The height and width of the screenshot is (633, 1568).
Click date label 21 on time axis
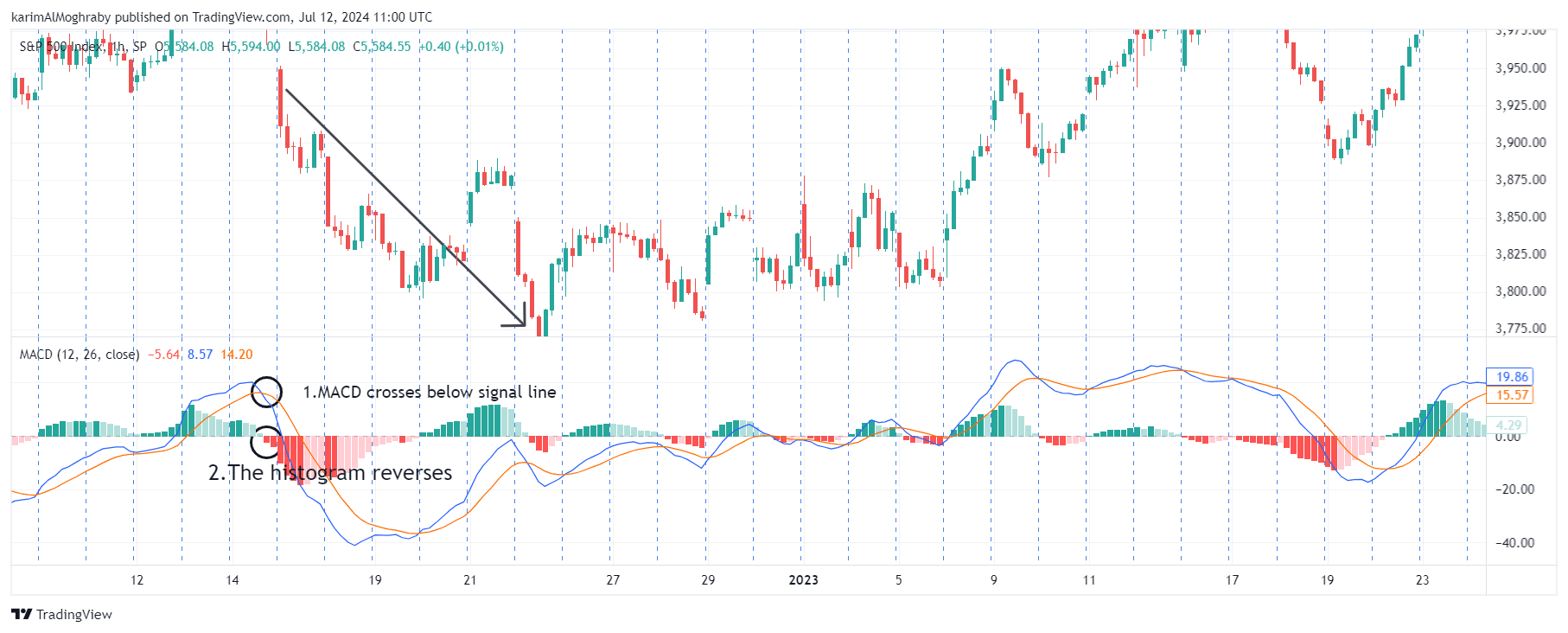click(x=469, y=580)
